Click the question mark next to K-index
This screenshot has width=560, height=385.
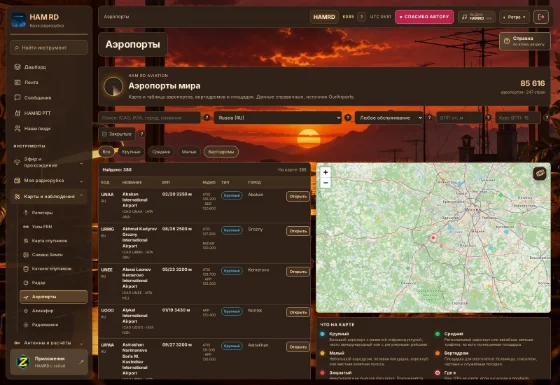pos(361,17)
